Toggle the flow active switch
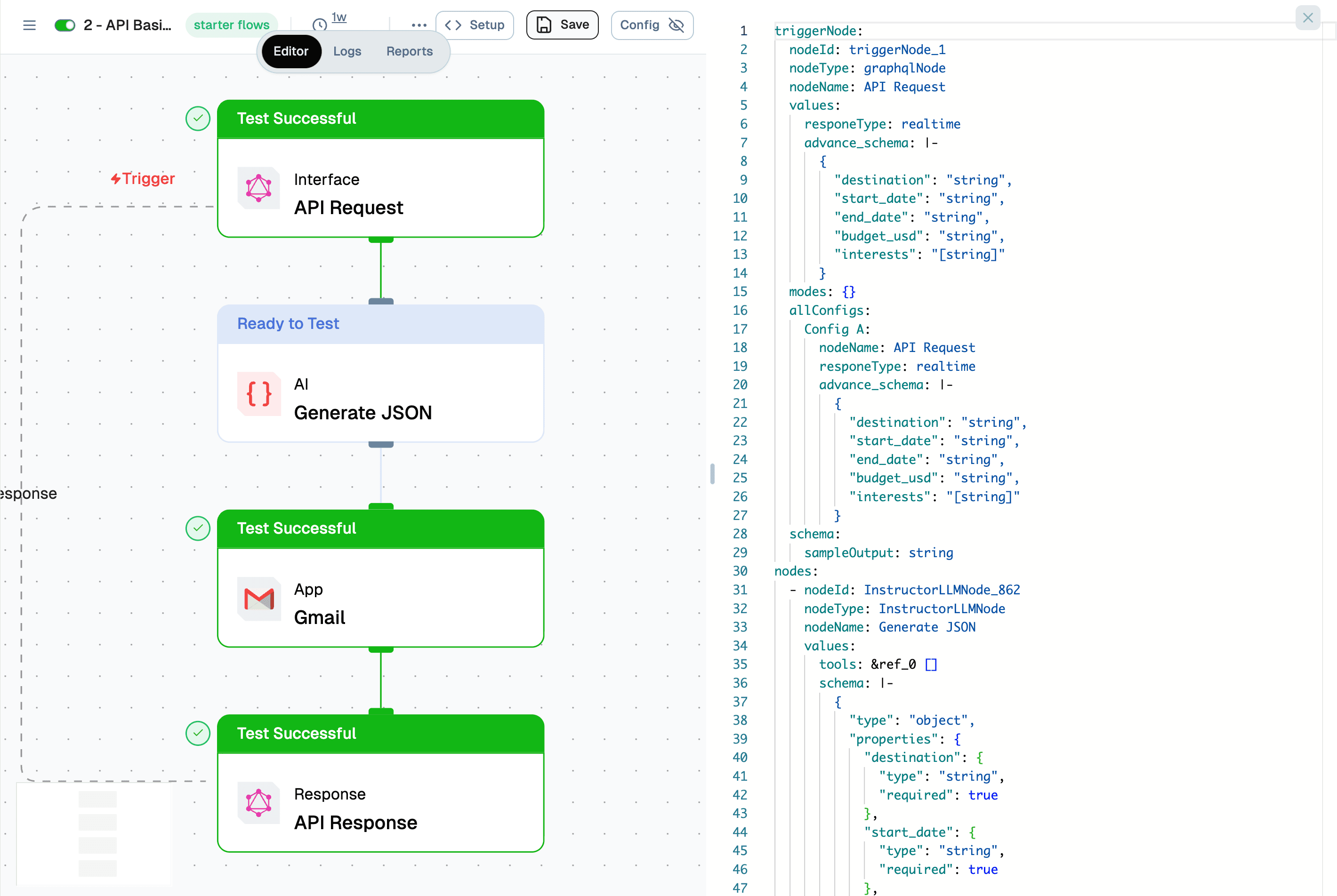Viewport: 1337px width, 896px height. pyautogui.click(x=64, y=25)
